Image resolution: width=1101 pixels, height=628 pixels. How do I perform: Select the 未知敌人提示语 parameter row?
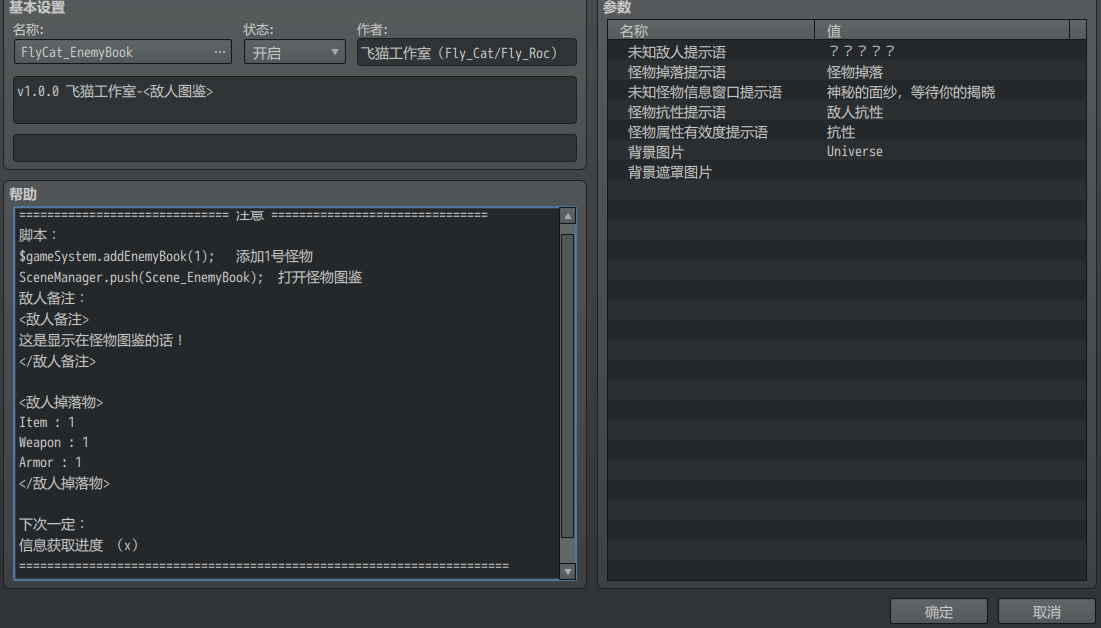[x=846, y=51]
